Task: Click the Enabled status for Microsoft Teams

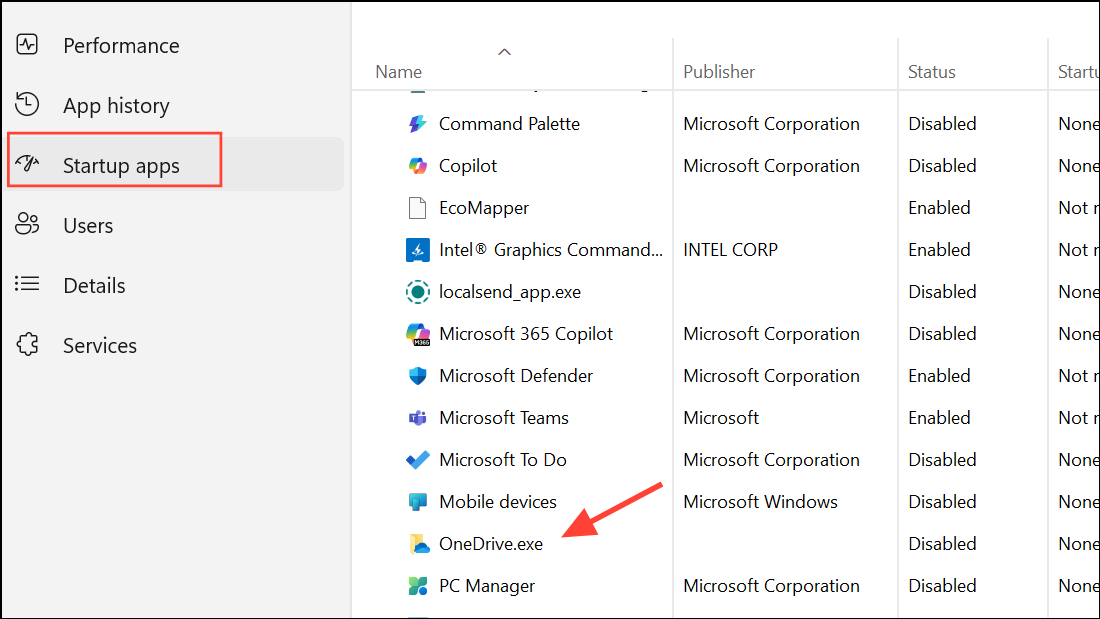Action: point(939,418)
